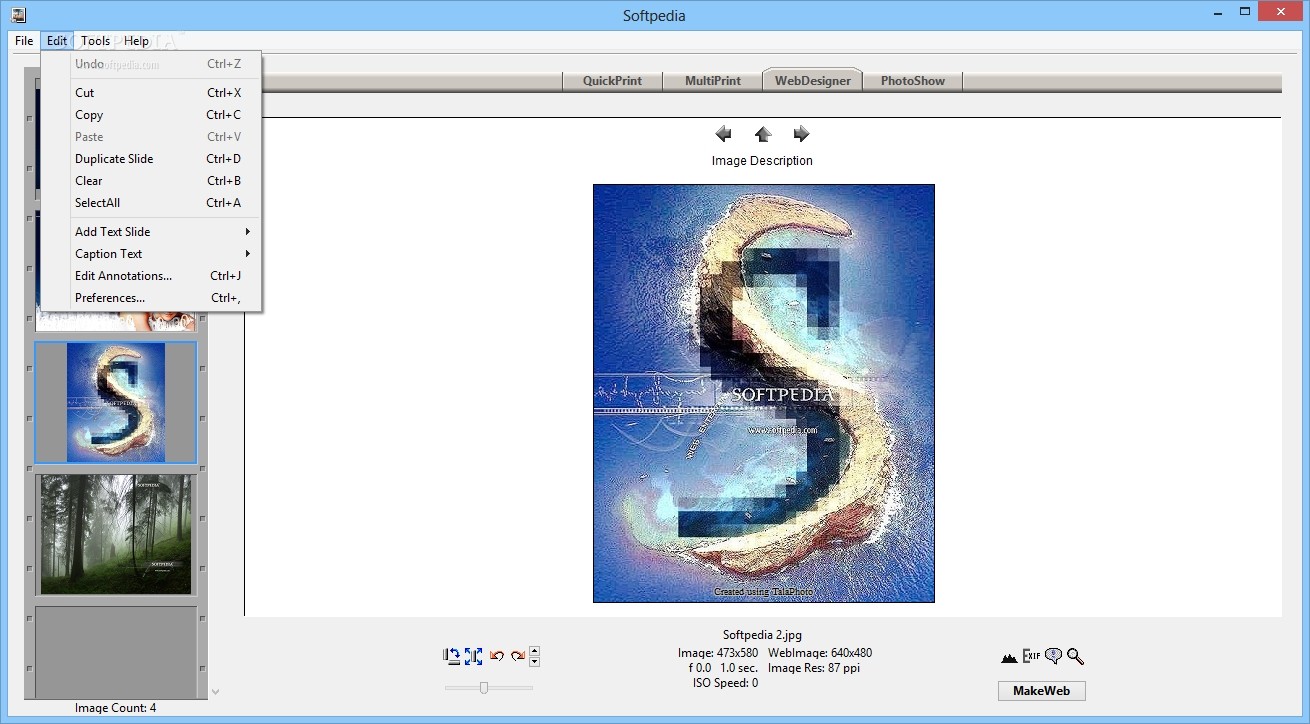Viewport: 1310px width, 724px height.
Task: Switch to the QuickPrint tab
Action: pyautogui.click(x=612, y=81)
